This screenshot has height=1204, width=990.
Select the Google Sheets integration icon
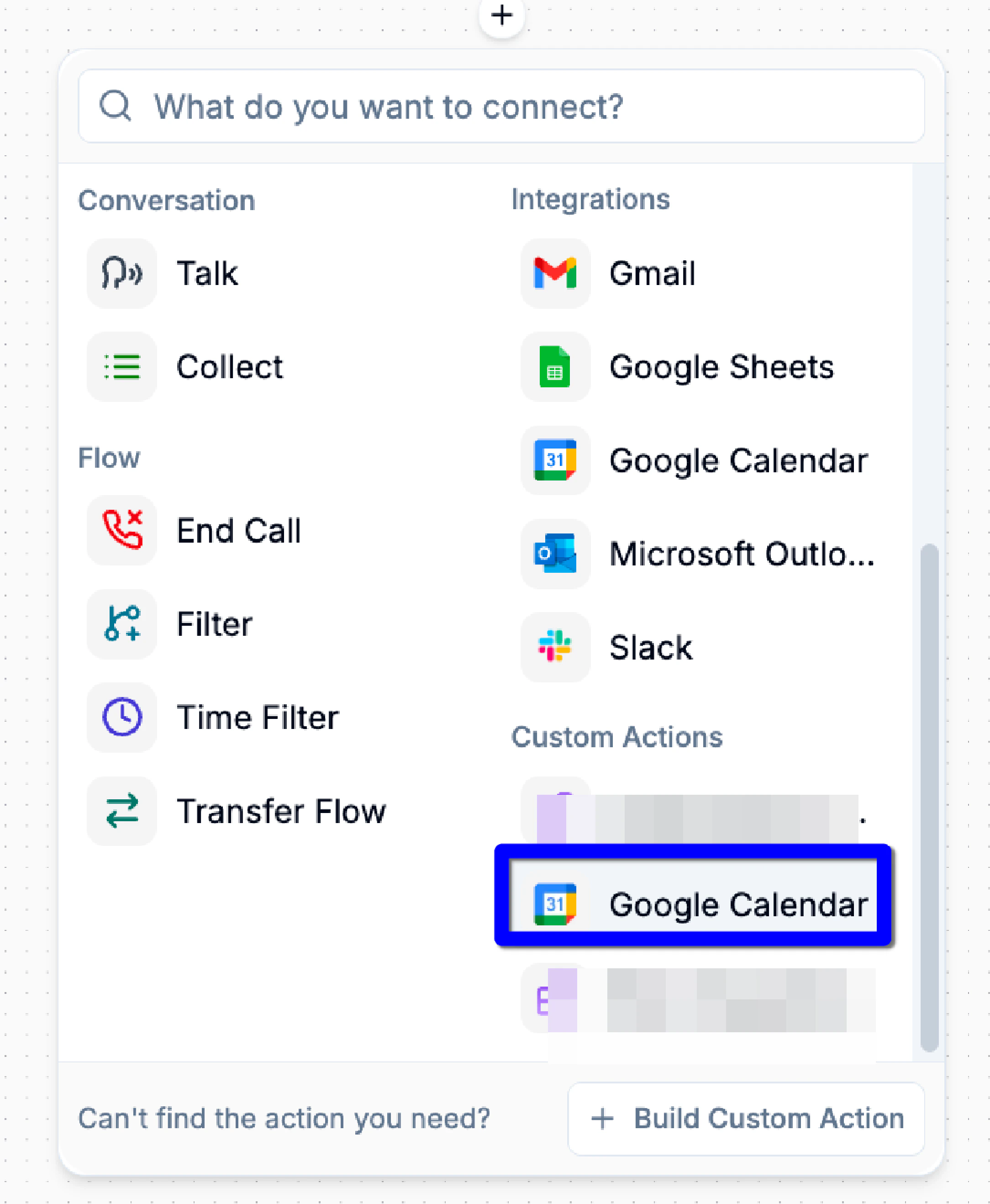point(555,367)
